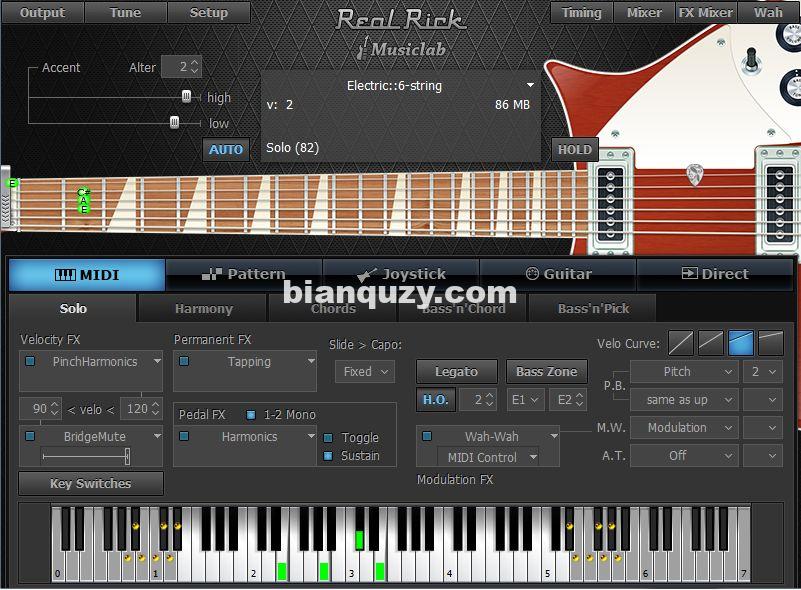Click the pickup selector switch on the guitar
This screenshot has height=590, width=801.
pyautogui.click(x=751, y=61)
